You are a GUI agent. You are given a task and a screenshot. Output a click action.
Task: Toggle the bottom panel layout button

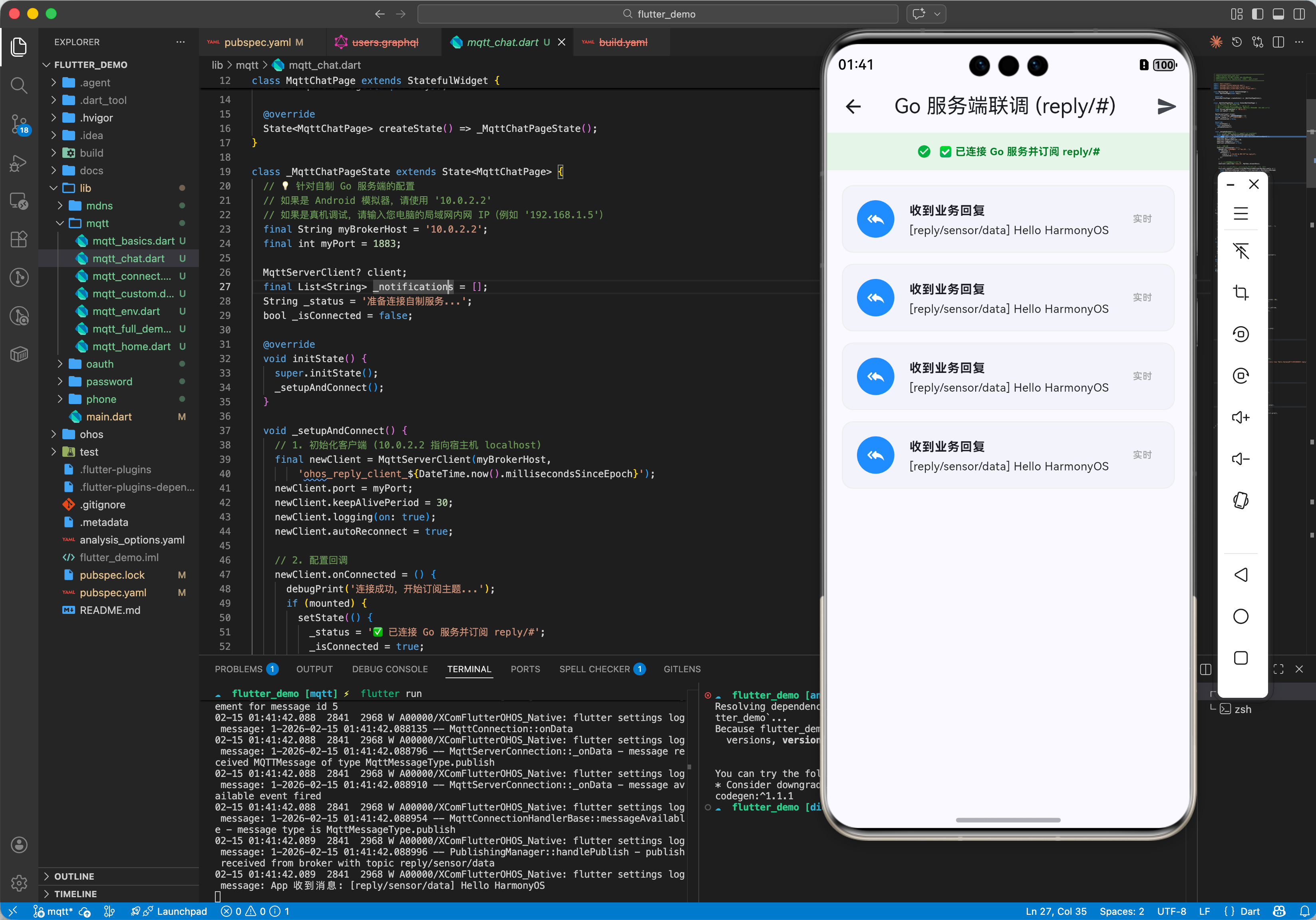1278,14
